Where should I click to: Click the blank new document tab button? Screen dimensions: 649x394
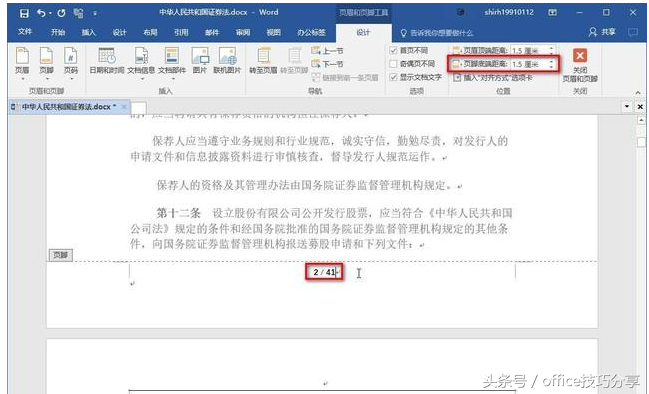[x=139, y=108]
